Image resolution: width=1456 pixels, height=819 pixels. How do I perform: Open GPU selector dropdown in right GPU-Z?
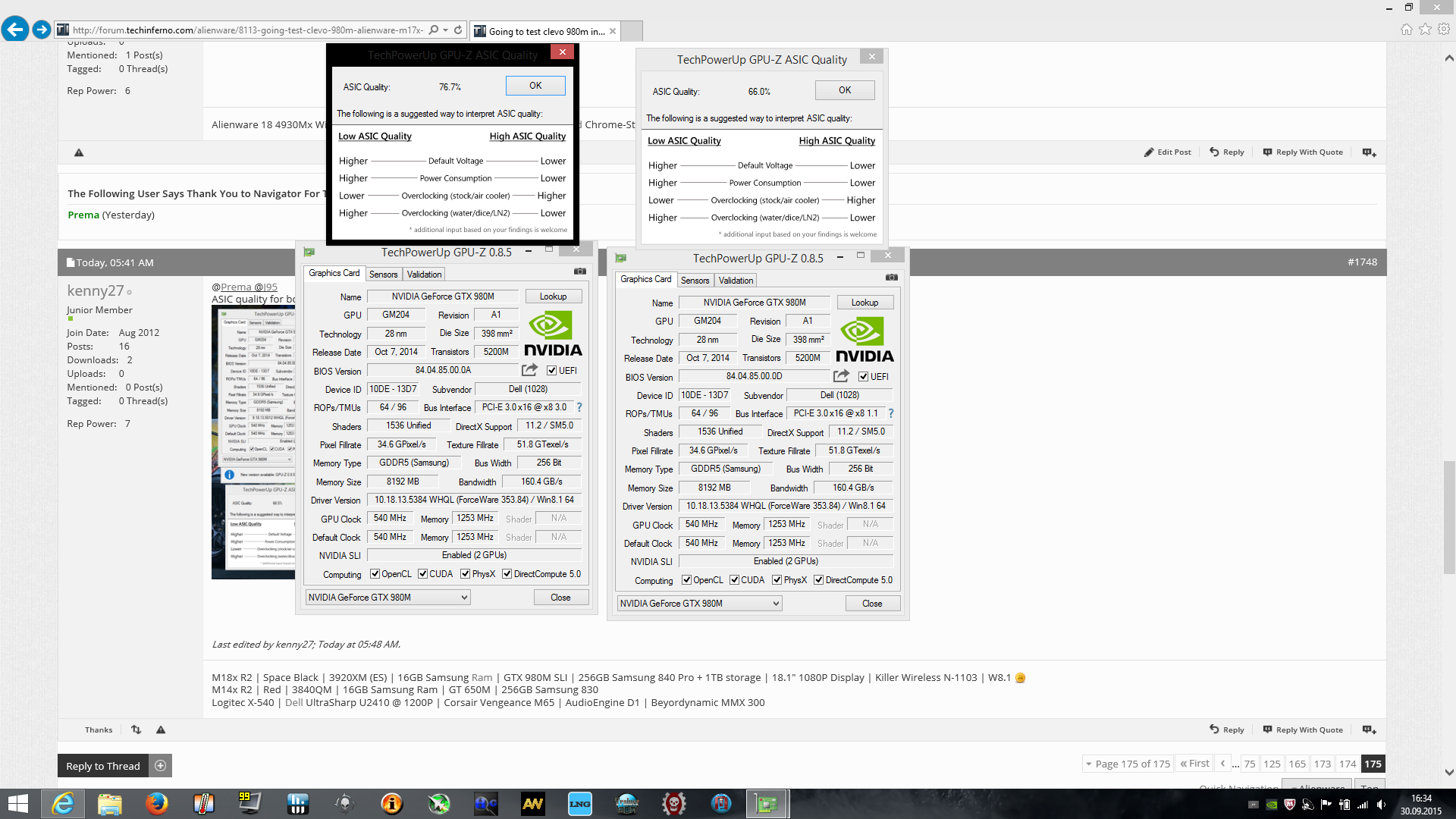(699, 604)
